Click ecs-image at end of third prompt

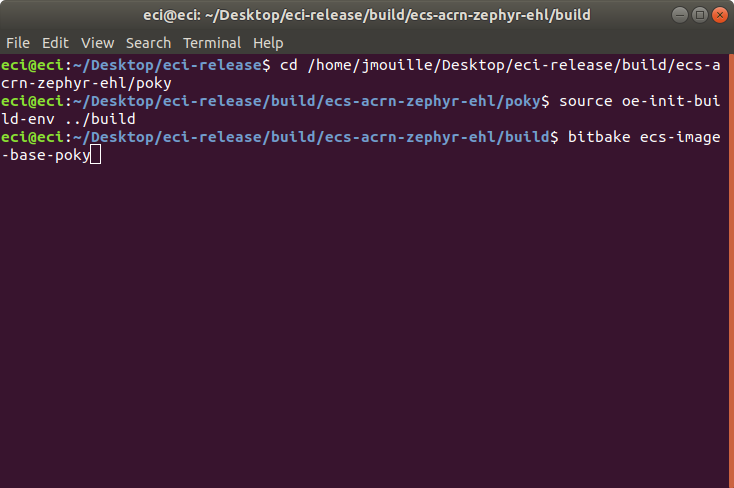click(680, 137)
